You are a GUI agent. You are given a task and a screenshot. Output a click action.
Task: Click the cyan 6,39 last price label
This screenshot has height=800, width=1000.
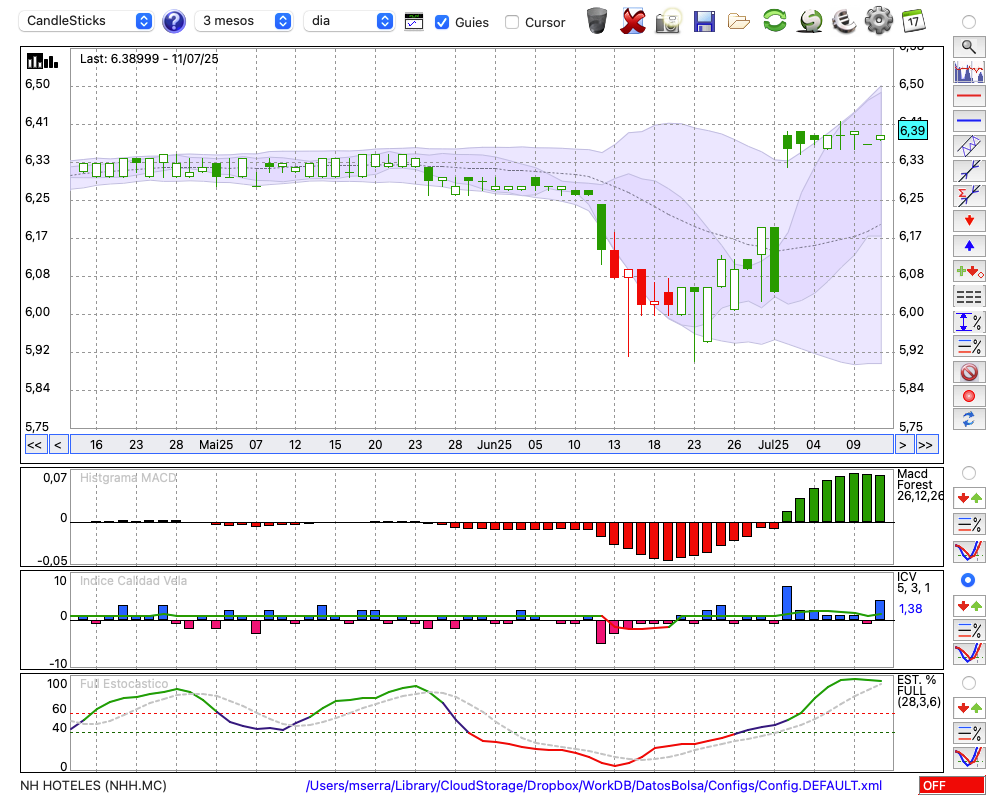point(912,131)
